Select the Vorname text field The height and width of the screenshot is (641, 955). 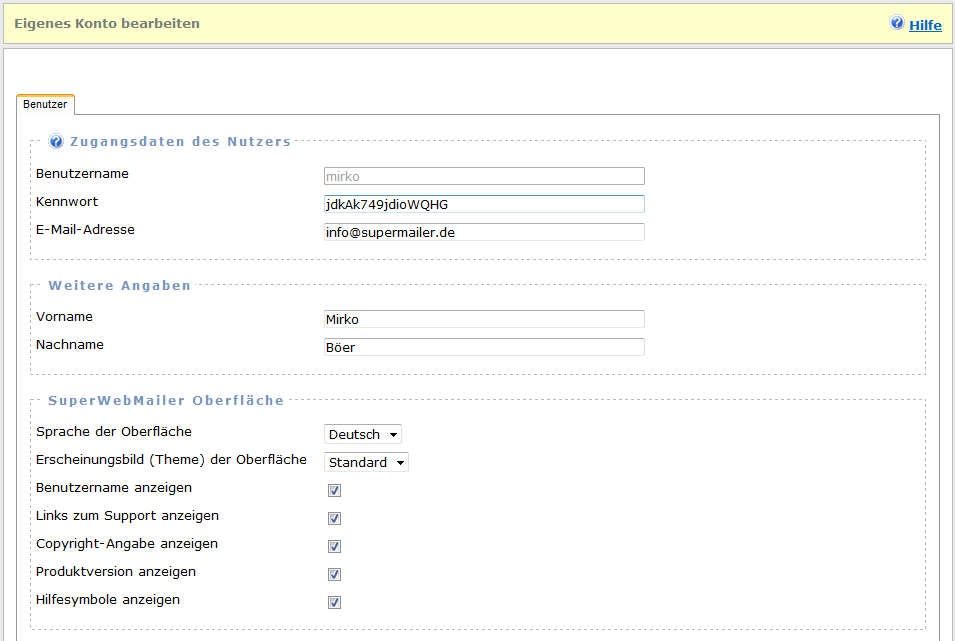484,319
